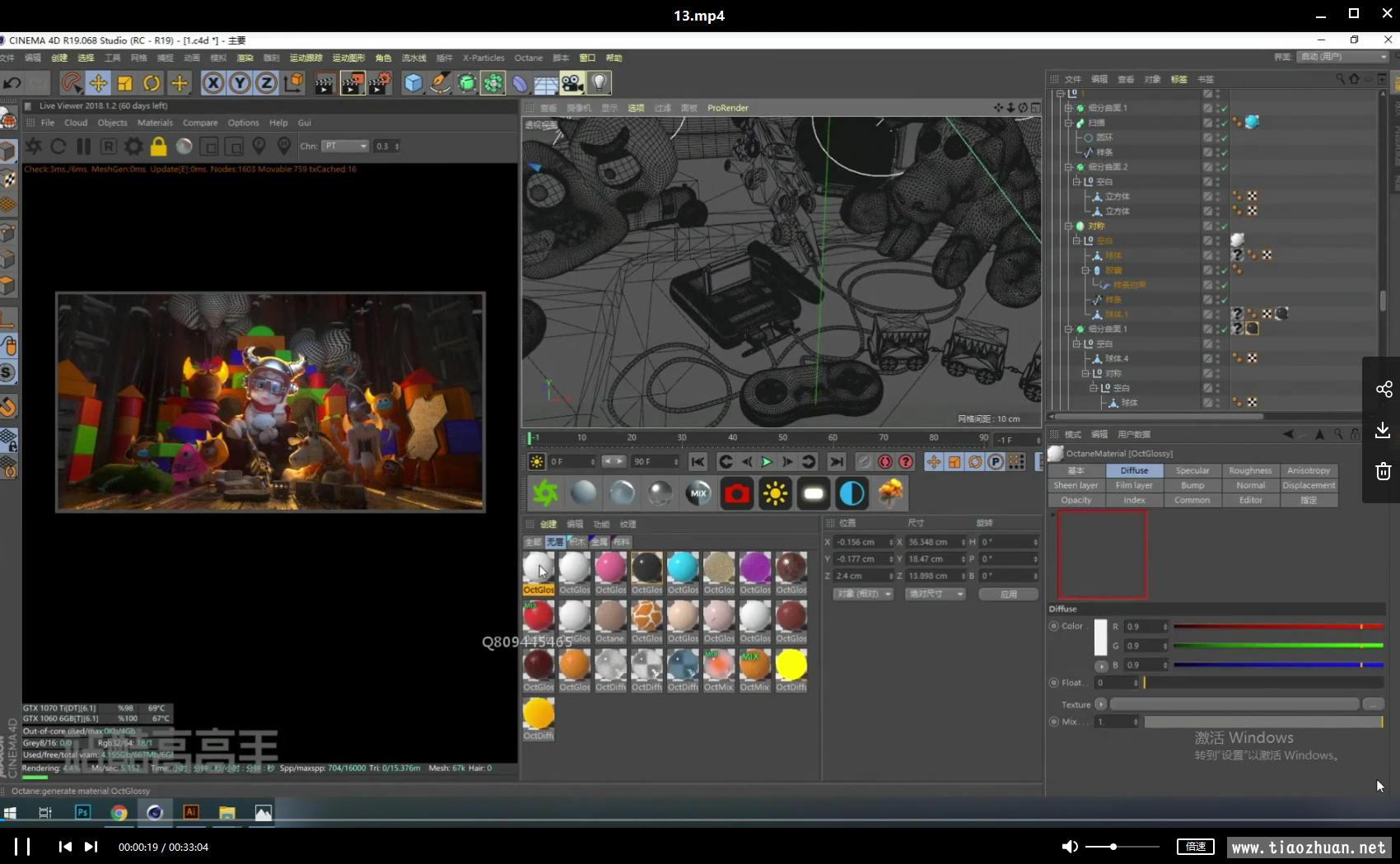Expand the 细分曲面.1 top tree node

(x=1068, y=108)
